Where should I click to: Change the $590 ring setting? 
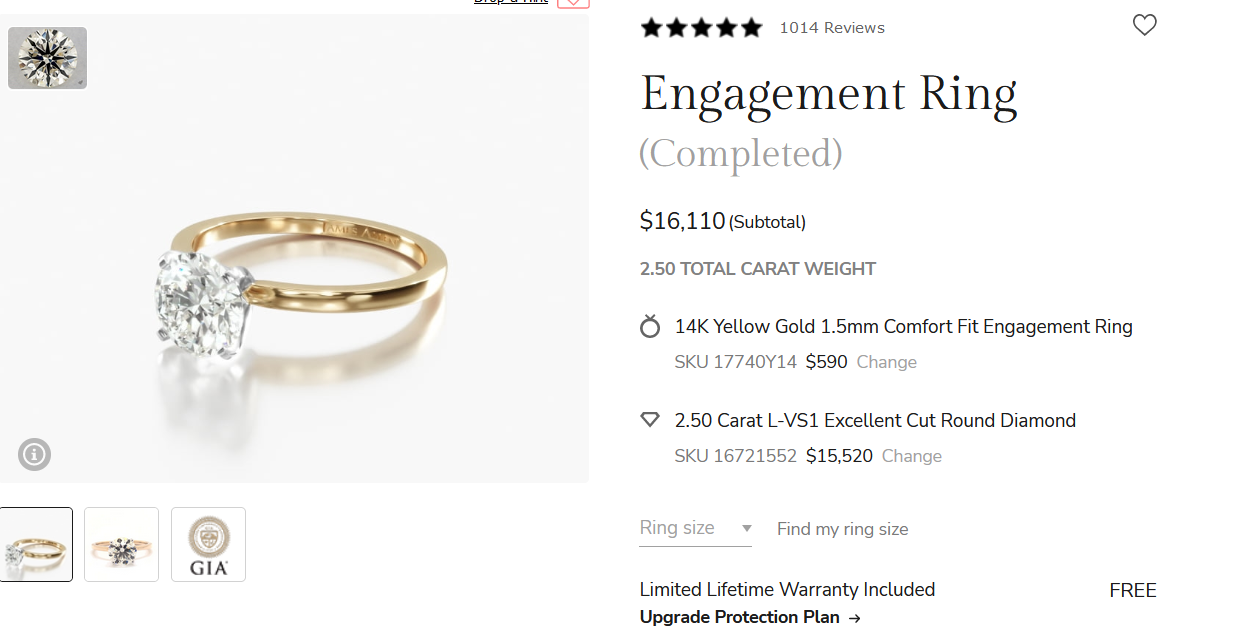point(886,362)
